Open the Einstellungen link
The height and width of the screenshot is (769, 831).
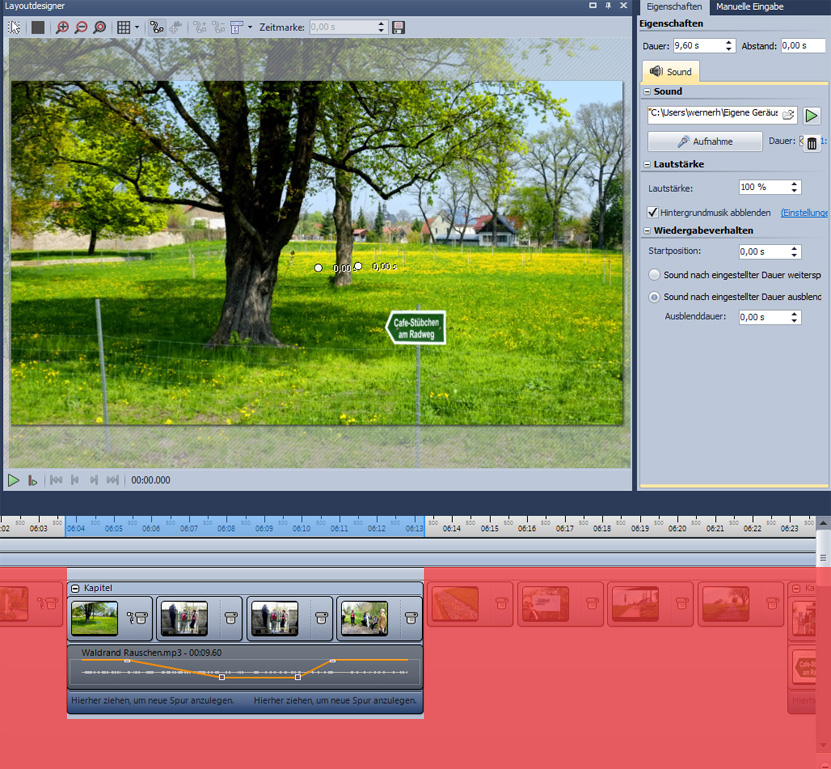click(x=805, y=213)
